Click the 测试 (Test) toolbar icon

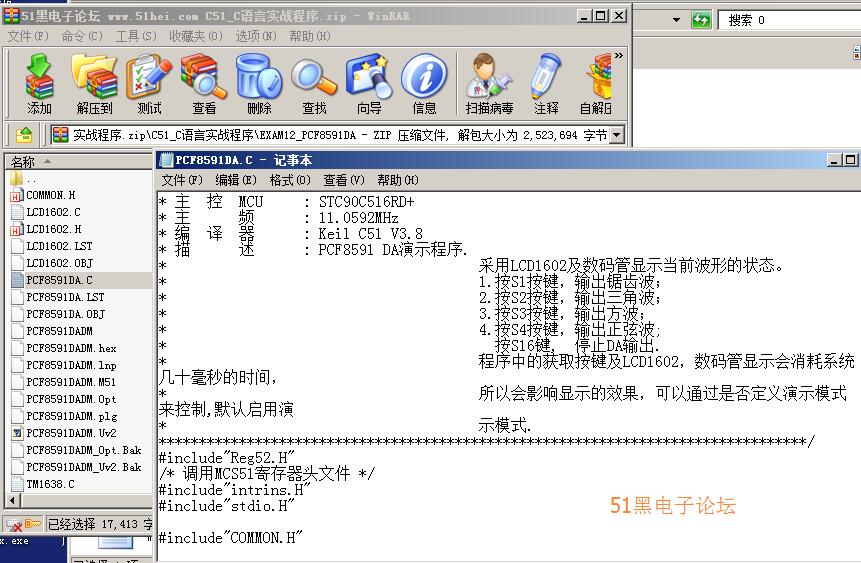(149, 84)
